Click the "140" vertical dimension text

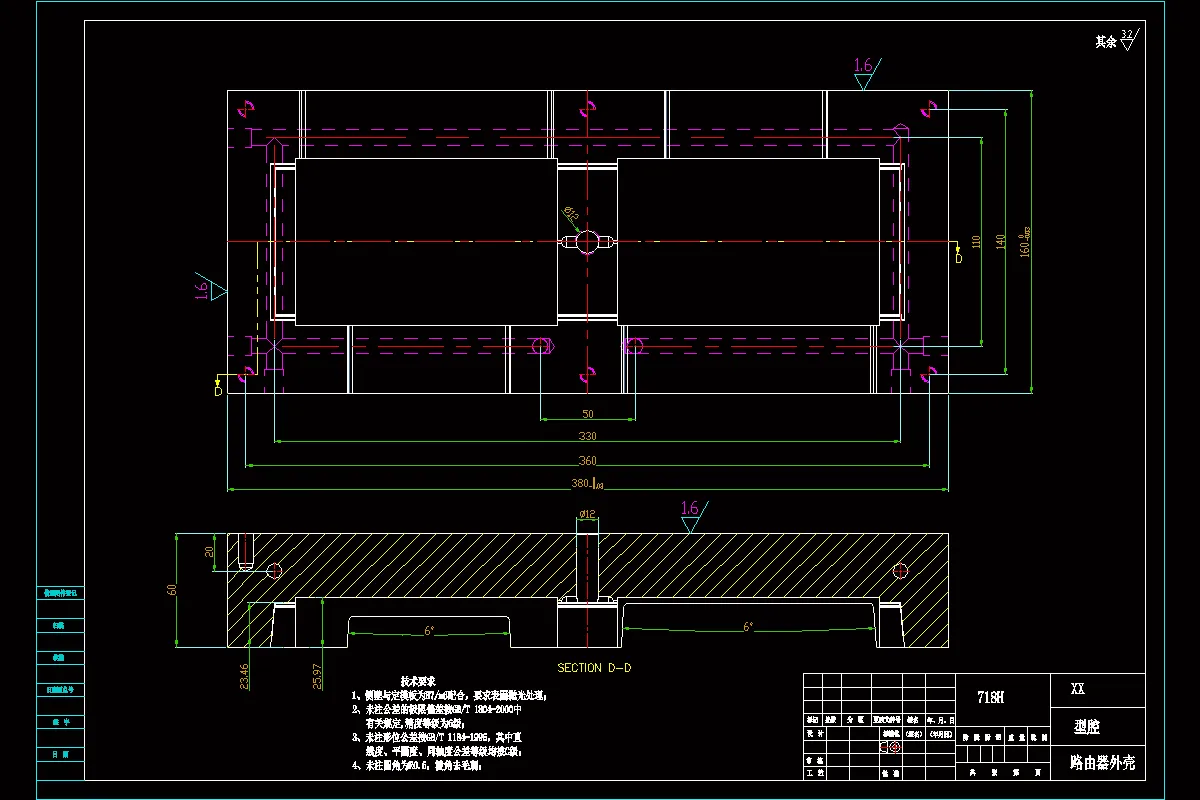(x=1001, y=241)
